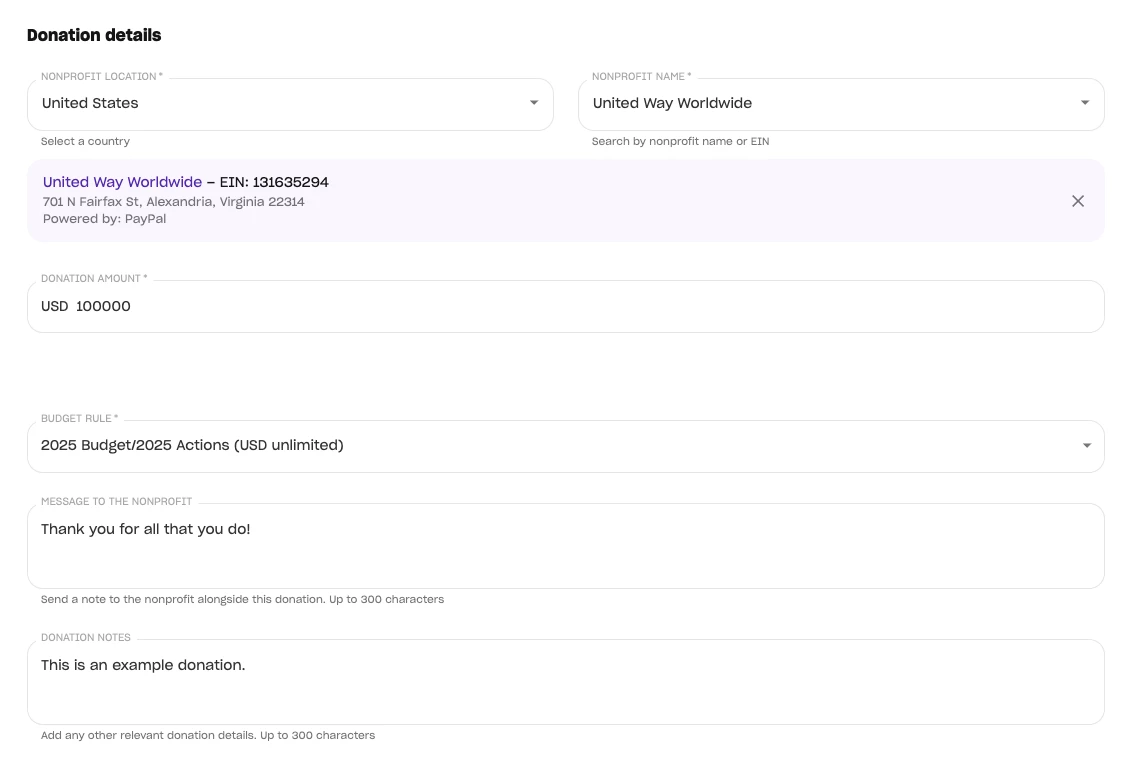Open the United Way Worldwide link
Viewport: 1126px width, 765px height.
click(122, 182)
